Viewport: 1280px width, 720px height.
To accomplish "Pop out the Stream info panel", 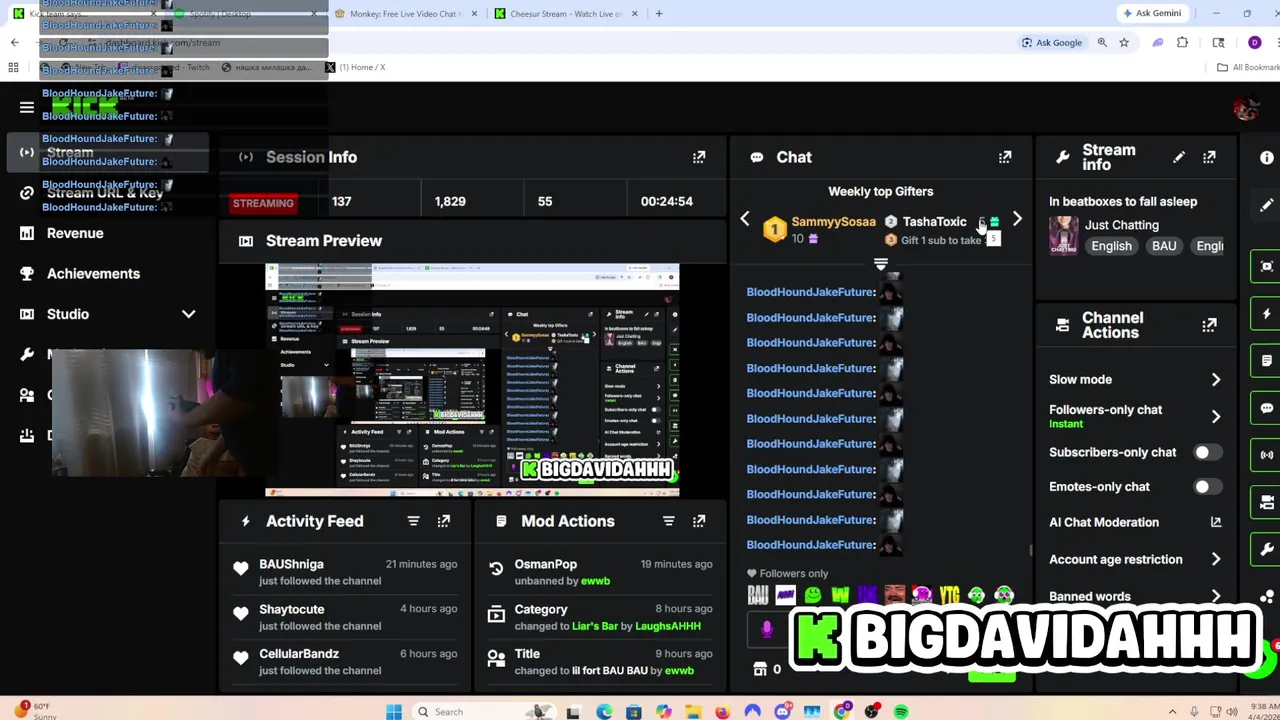I will pyautogui.click(x=1209, y=157).
